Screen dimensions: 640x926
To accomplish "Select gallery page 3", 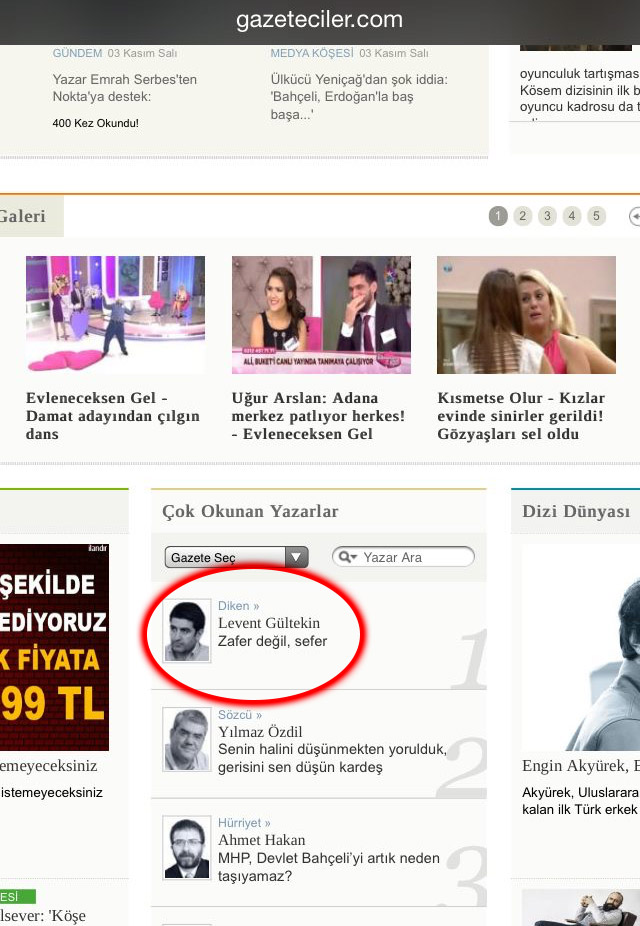I will tap(547, 216).
